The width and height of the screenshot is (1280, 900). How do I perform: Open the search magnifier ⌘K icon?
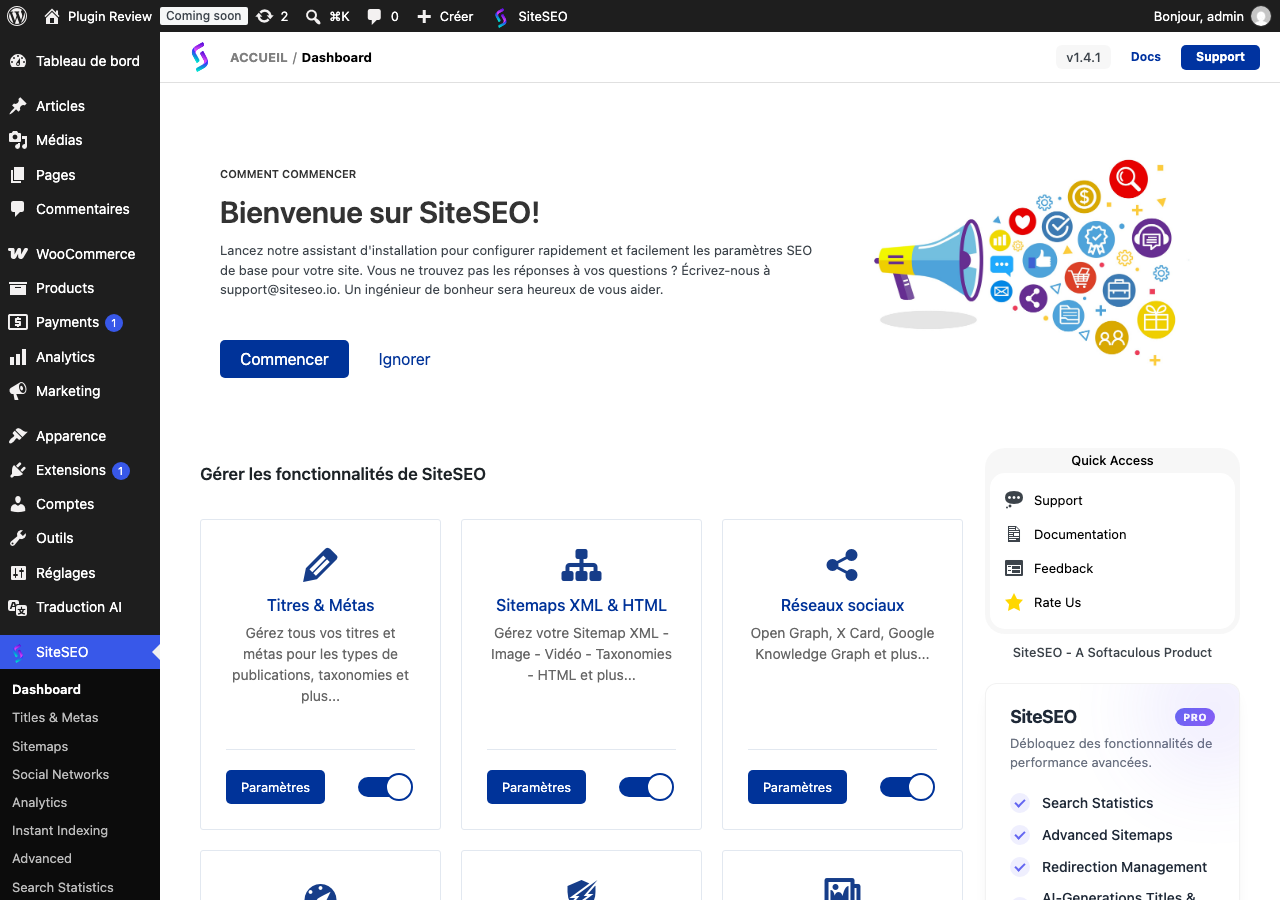(313, 16)
